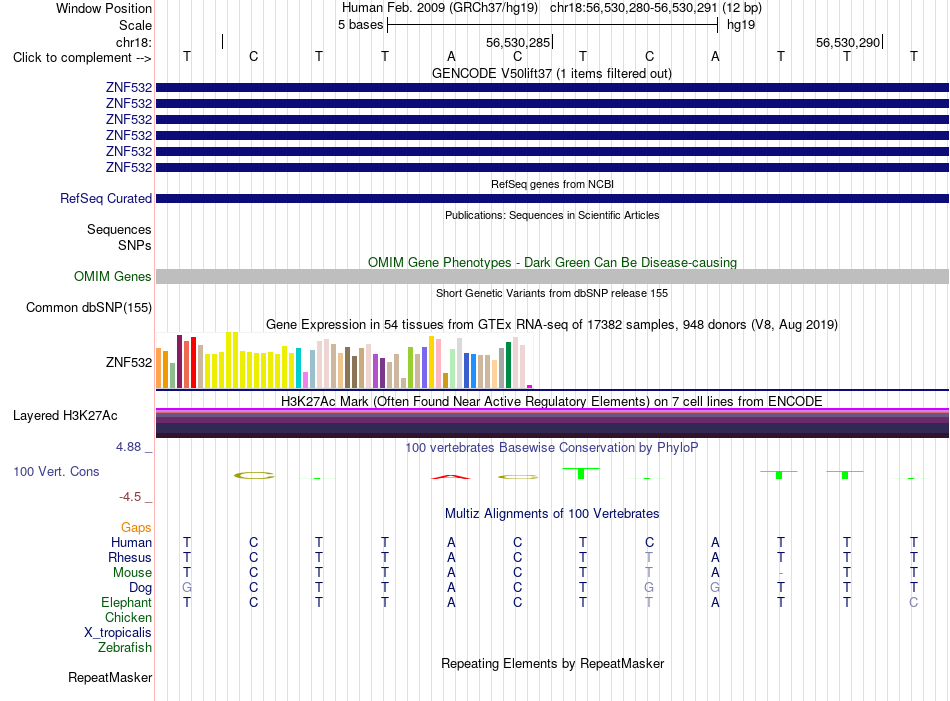
Task: Click the Dog alignment row label
Action: point(140,588)
